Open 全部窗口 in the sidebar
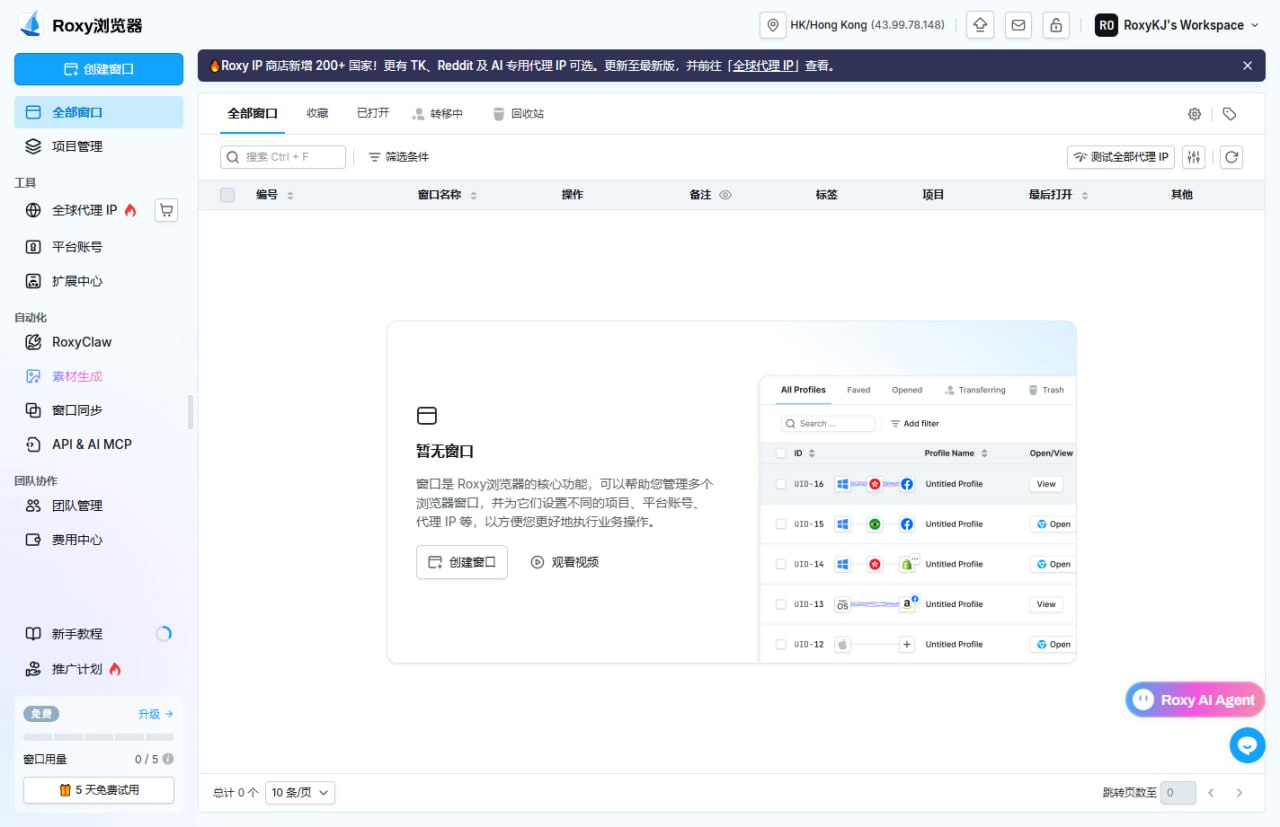Image resolution: width=1280 pixels, height=827 pixels. [x=99, y=112]
